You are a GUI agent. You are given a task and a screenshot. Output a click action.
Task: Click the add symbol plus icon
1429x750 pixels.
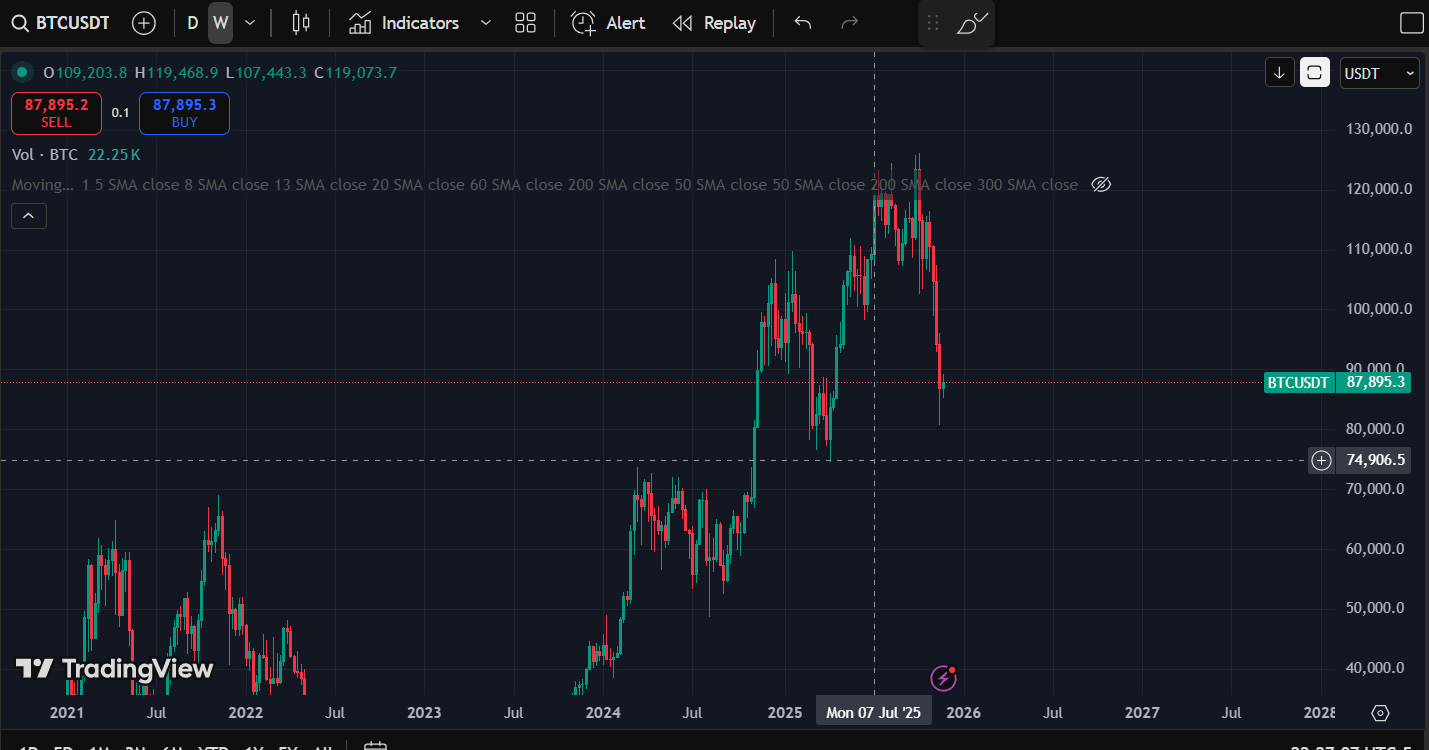[x=144, y=23]
